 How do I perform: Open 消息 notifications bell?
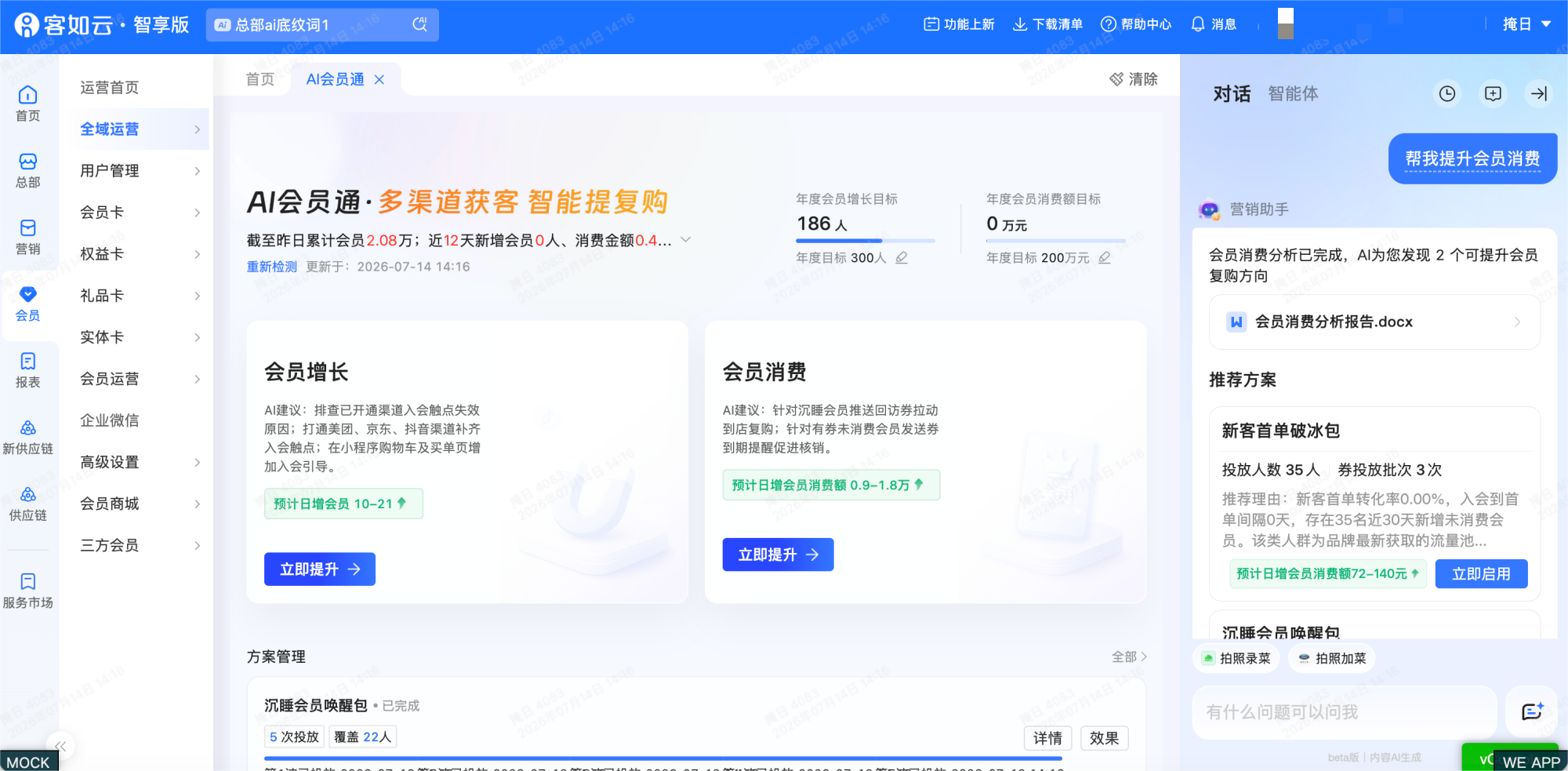1214,24
